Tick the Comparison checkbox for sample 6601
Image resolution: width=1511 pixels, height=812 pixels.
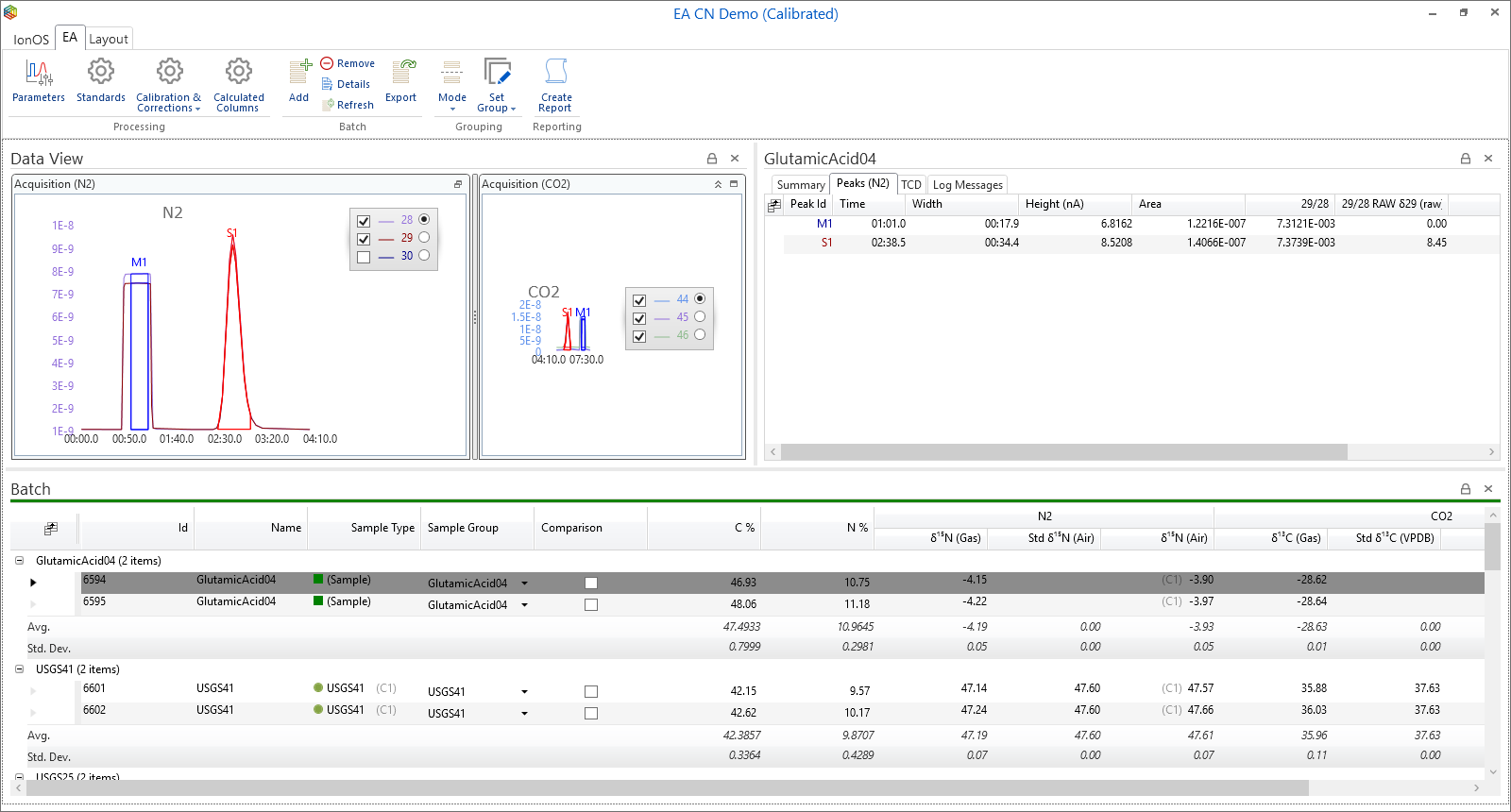pos(591,692)
